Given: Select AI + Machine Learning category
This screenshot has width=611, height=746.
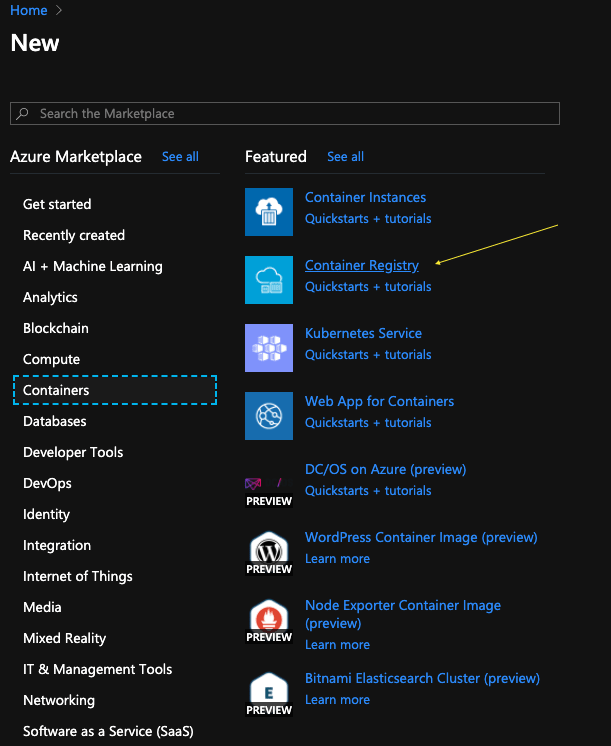Looking at the screenshot, I should coord(93,266).
